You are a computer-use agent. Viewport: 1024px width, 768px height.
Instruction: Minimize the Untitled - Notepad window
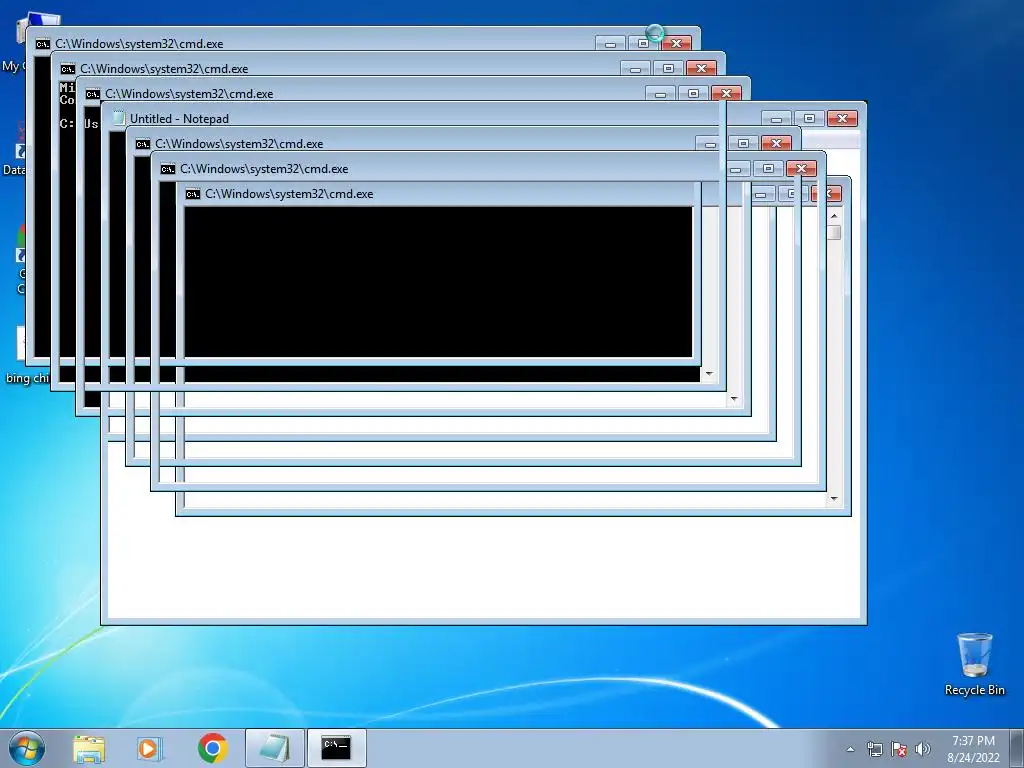[x=776, y=118]
